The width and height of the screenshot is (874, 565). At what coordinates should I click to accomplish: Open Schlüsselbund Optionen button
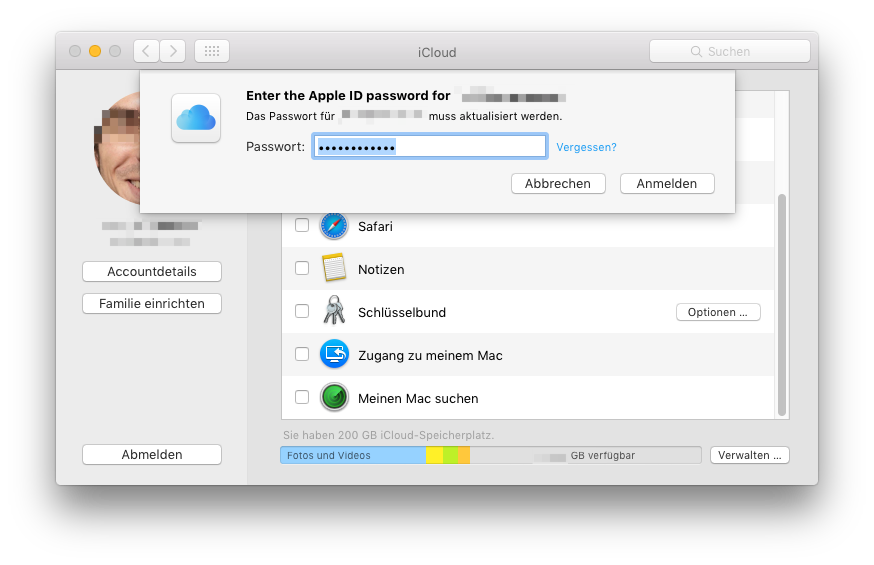(x=718, y=312)
